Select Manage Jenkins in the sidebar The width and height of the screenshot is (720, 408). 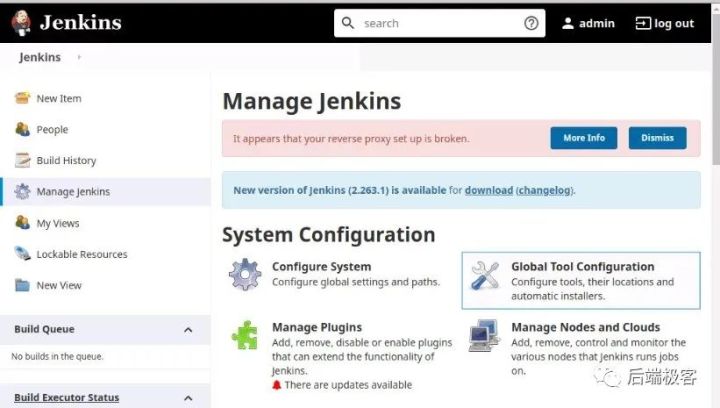pos(73,192)
